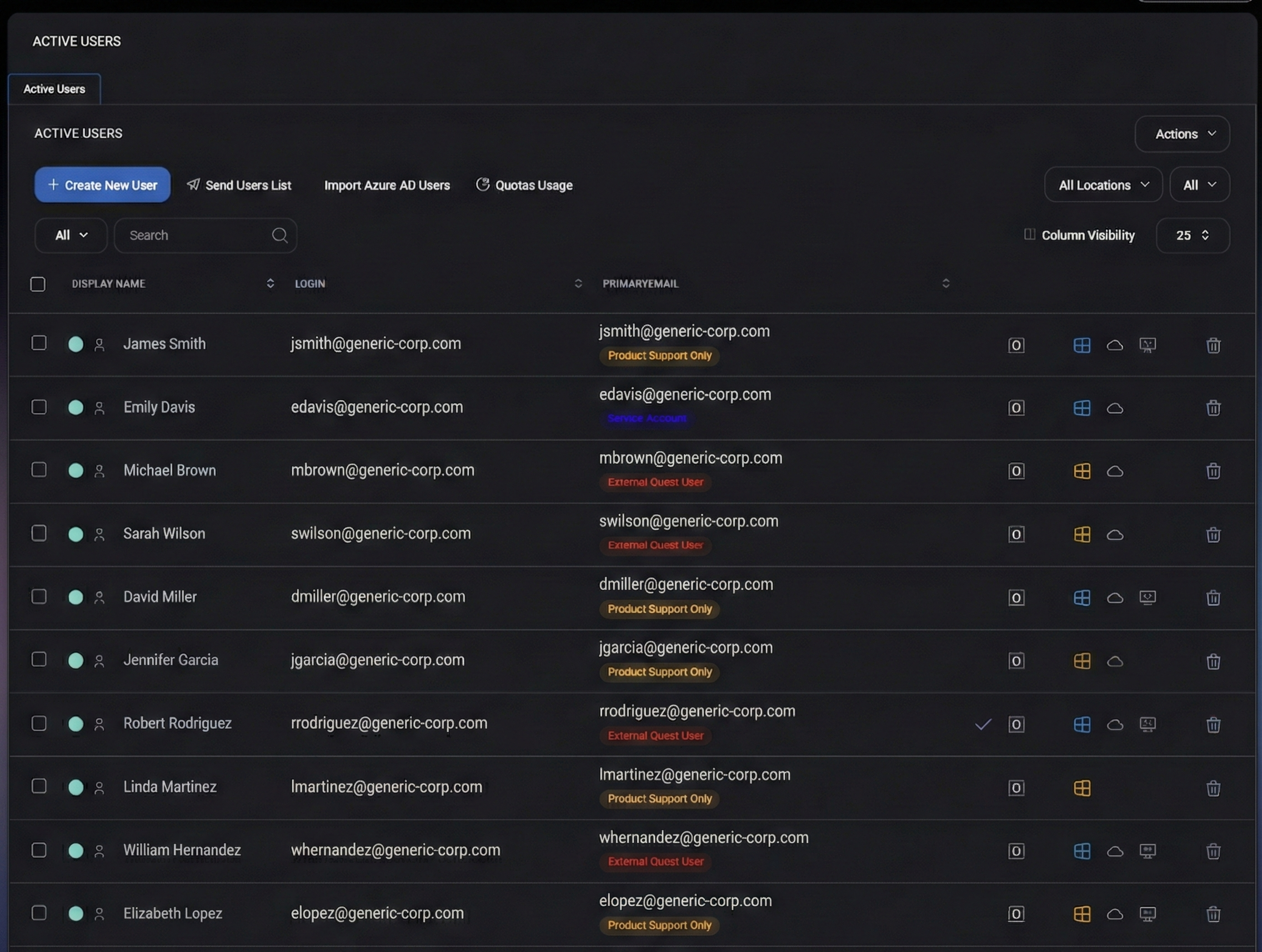This screenshot has height=952, width=1262.
Task: Click remote desktop icon for David Miller
Action: [x=1148, y=597]
